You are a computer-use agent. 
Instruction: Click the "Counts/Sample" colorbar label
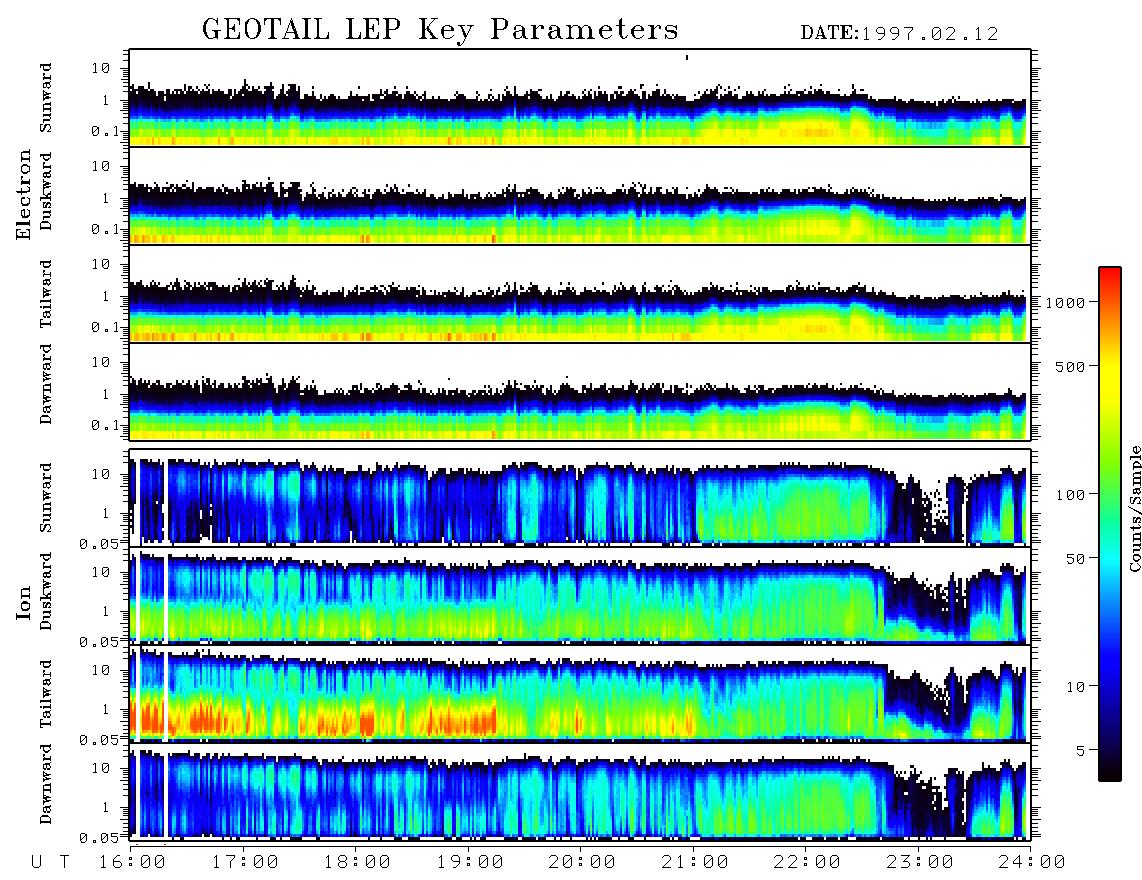click(x=1134, y=508)
